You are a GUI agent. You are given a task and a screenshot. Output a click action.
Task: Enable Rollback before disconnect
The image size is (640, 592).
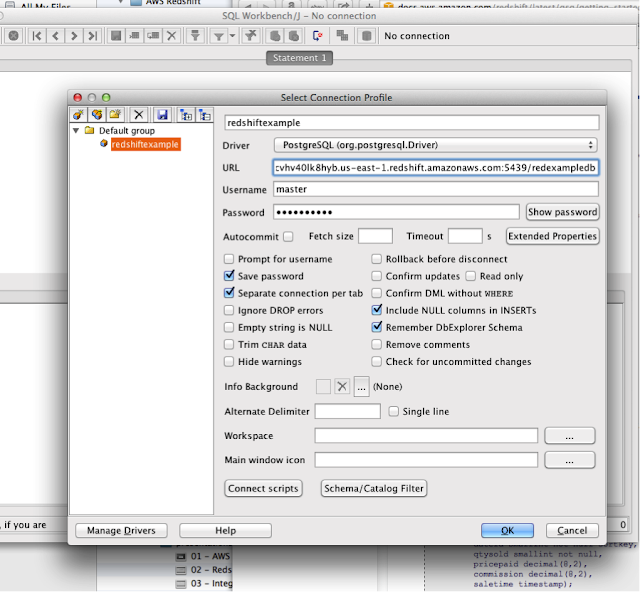376,259
